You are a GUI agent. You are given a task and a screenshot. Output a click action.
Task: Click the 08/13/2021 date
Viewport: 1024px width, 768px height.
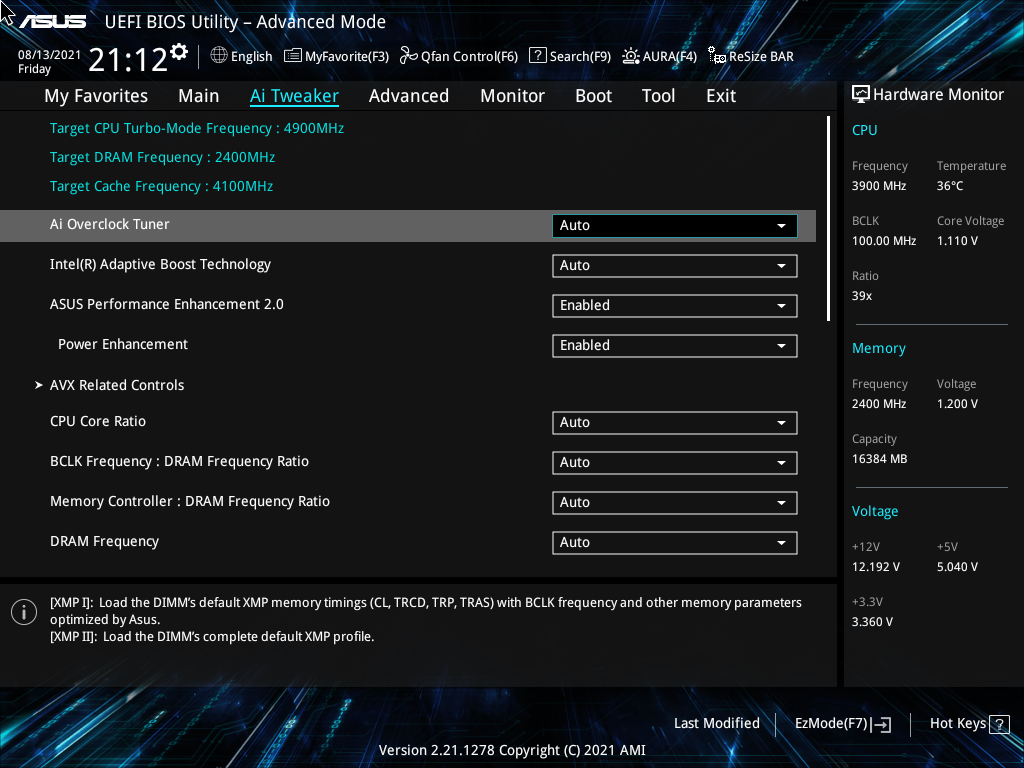tap(49, 55)
